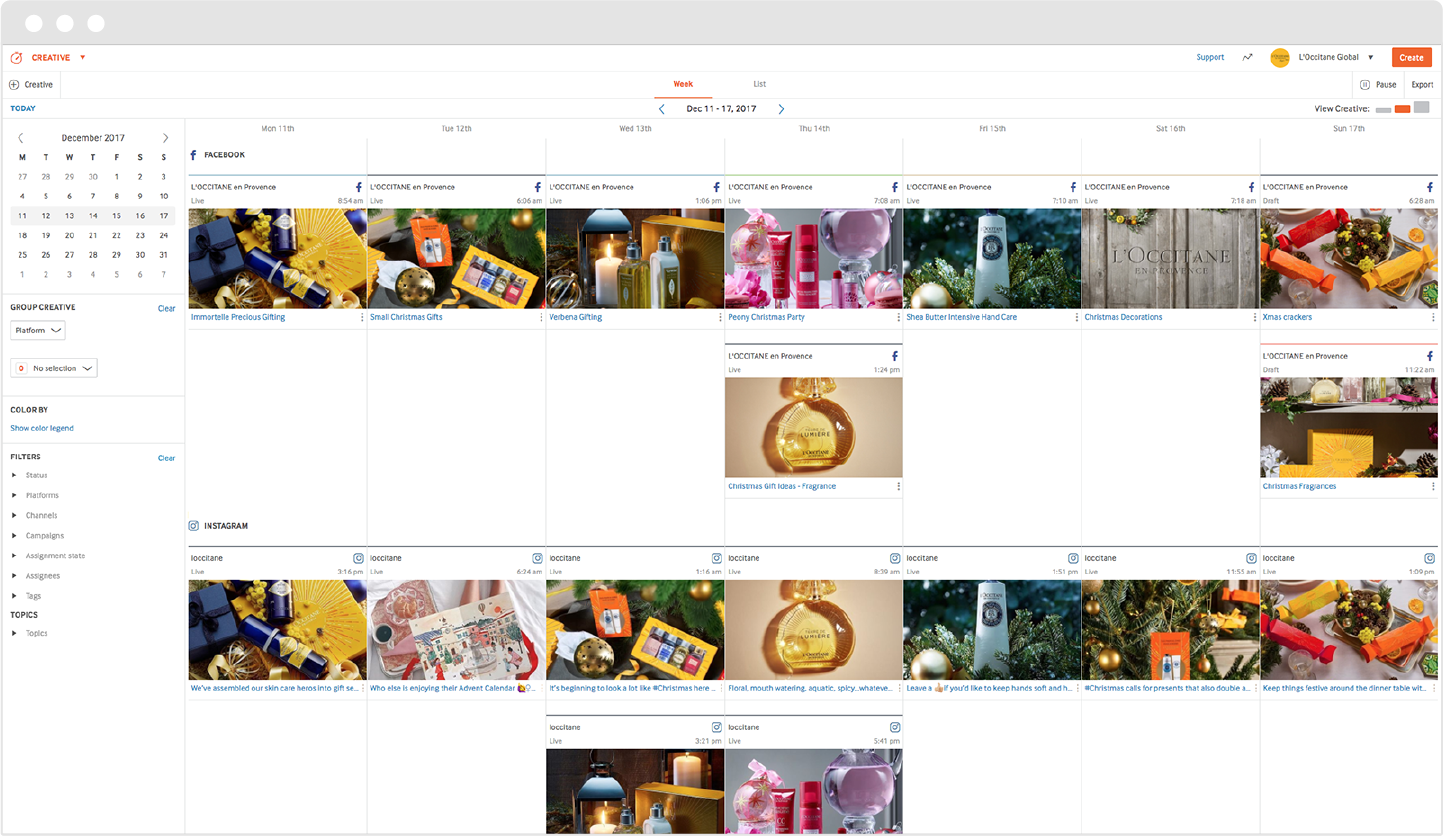The height and width of the screenshot is (836, 1443).
Task: Click Instagram icon on the Thursday 5:41 pm post
Action: point(895,727)
